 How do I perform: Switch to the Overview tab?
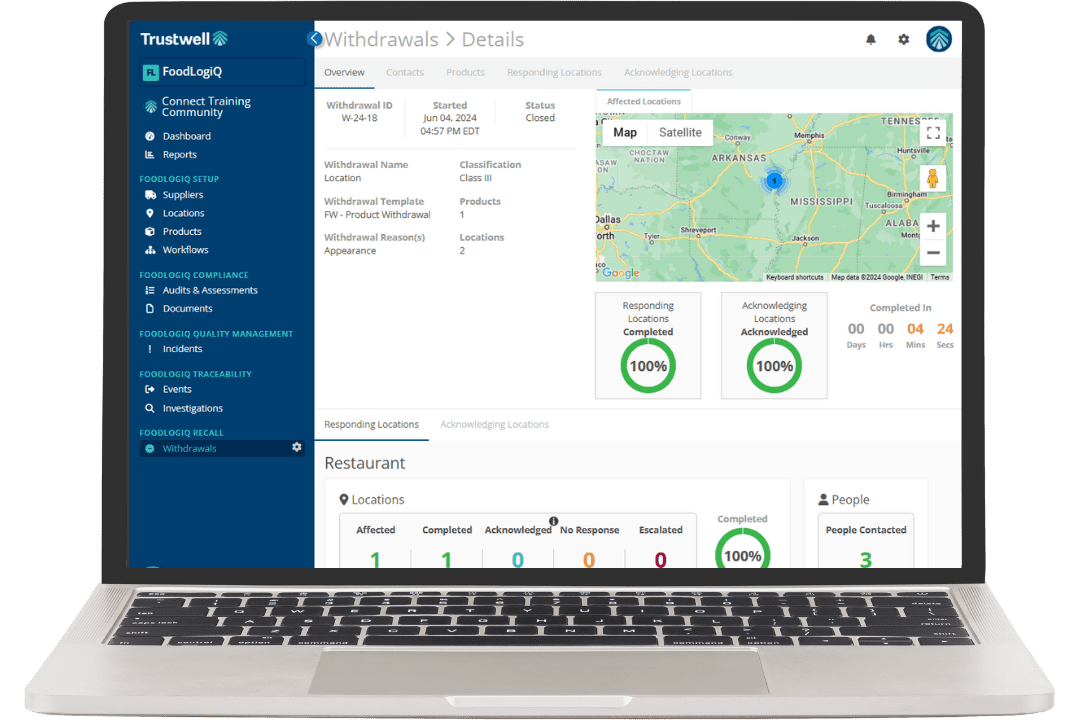(x=344, y=72)
